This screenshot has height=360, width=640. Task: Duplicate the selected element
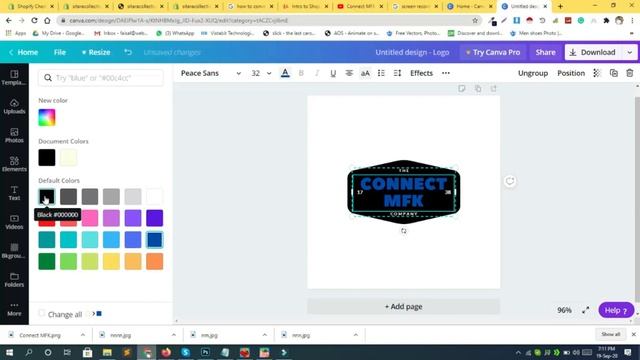tap(613, 73)
